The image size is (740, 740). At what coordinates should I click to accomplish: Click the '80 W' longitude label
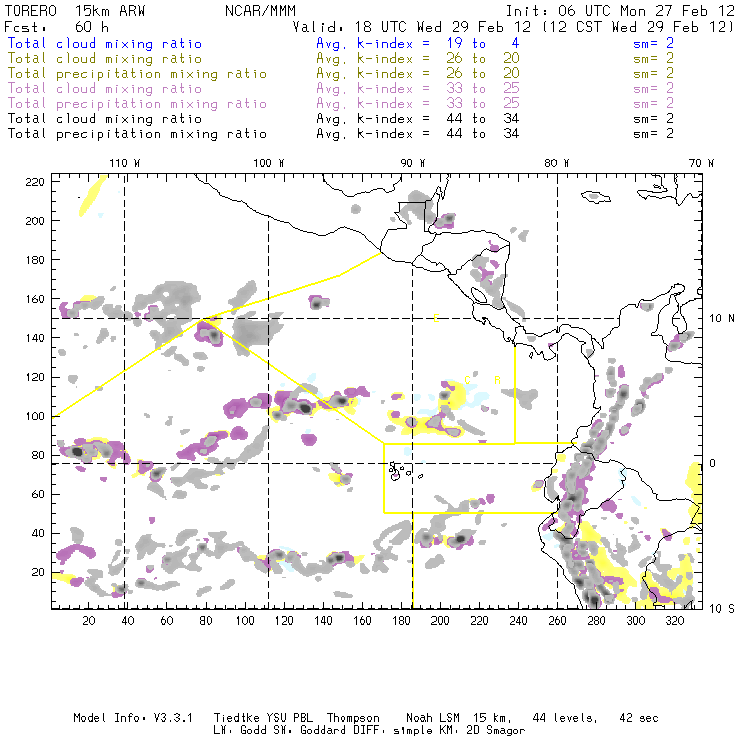(556, 163)
